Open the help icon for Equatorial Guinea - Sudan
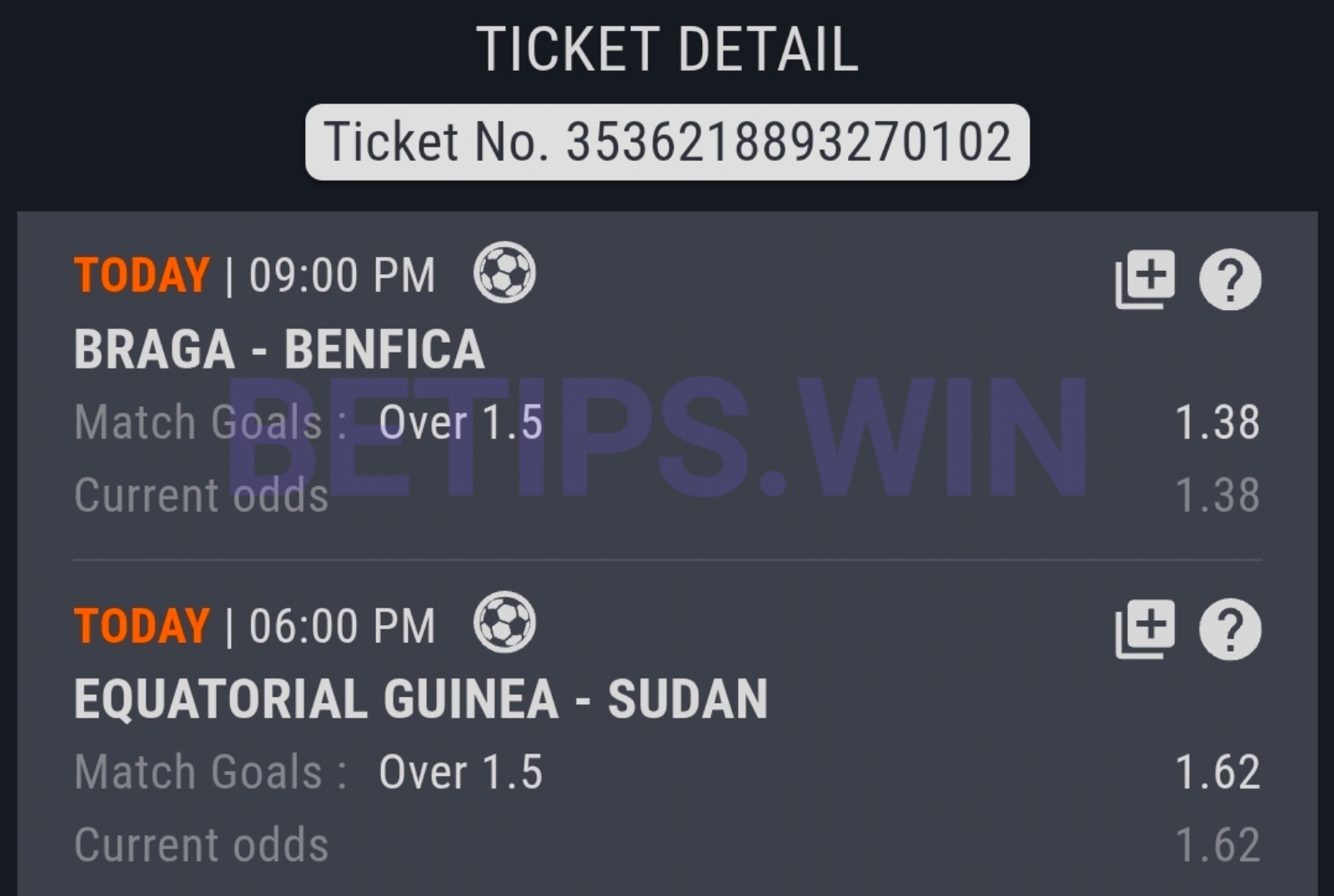Screen dimensions: 1334x896 click(x=1230, y=629)
